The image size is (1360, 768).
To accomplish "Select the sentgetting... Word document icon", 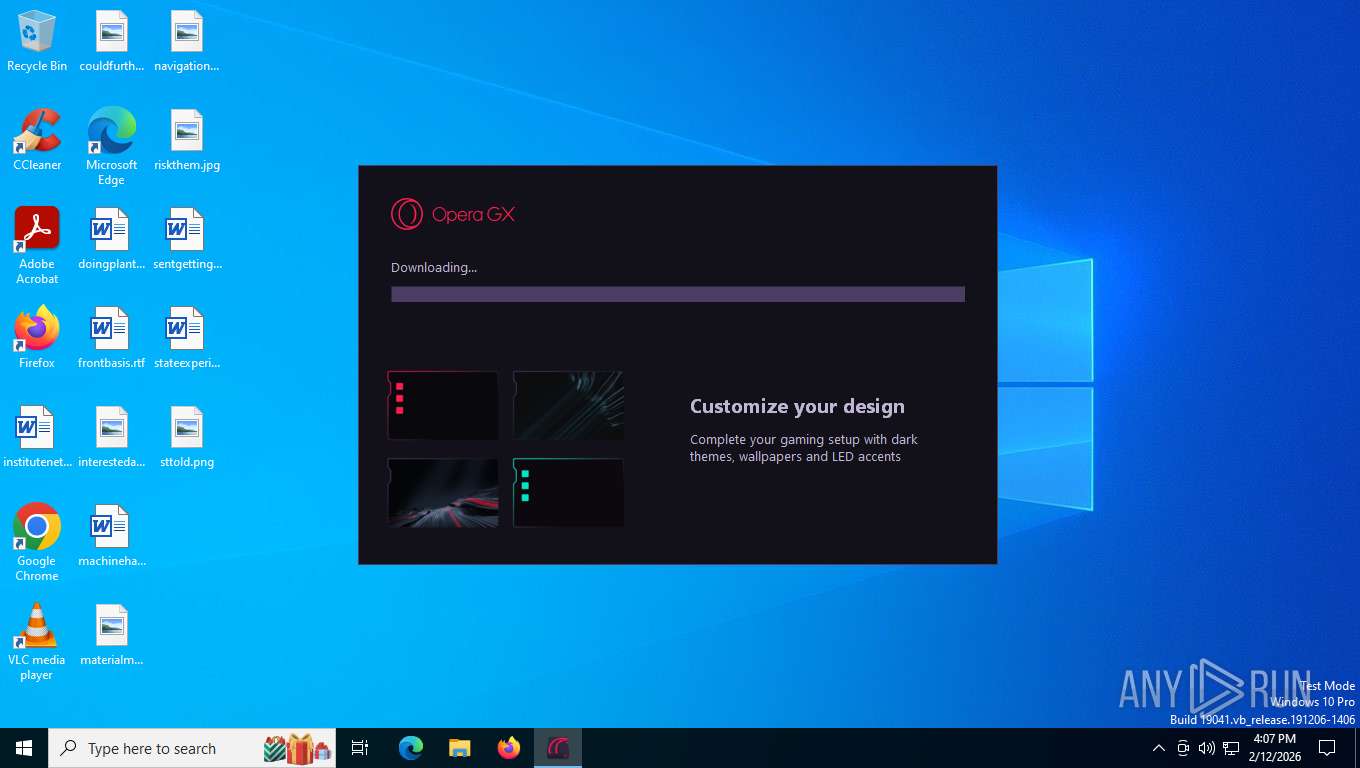I will (187, 239).
